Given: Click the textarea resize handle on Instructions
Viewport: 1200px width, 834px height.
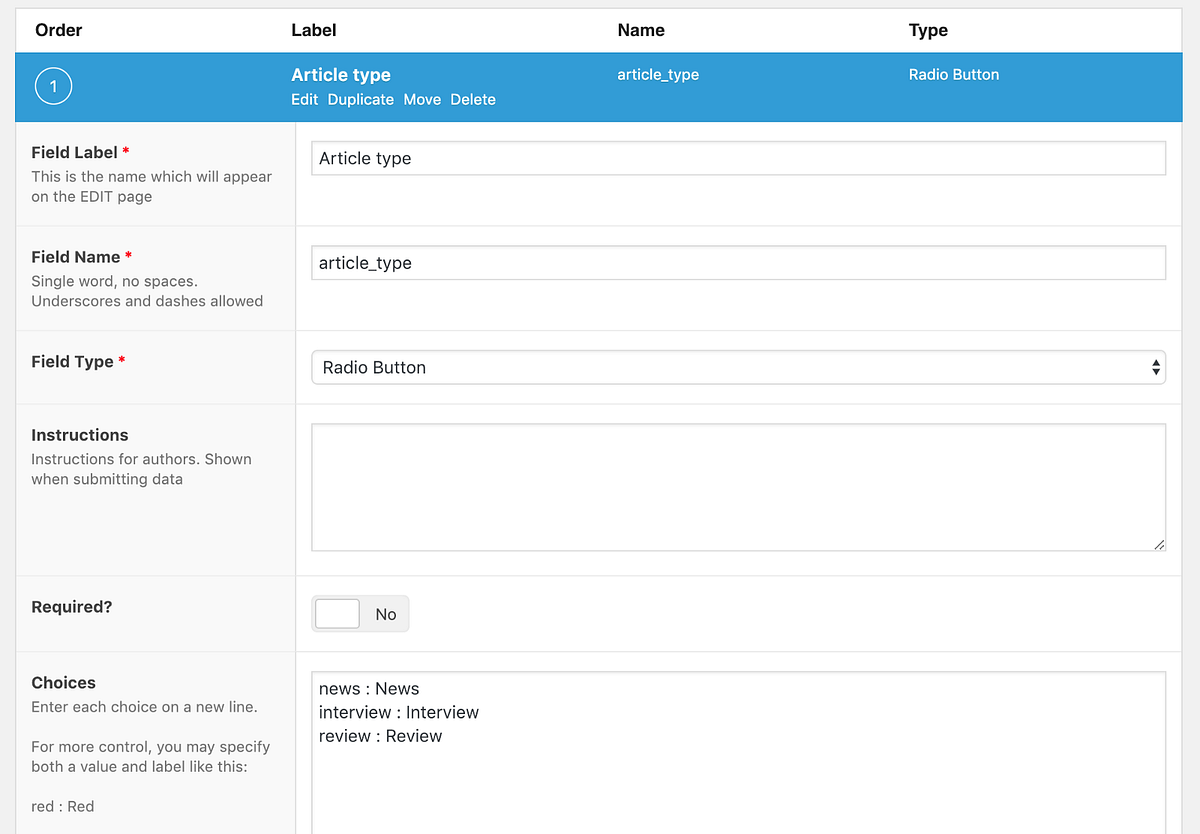Looking at the screenshot, I should [x=1160, y=543].
